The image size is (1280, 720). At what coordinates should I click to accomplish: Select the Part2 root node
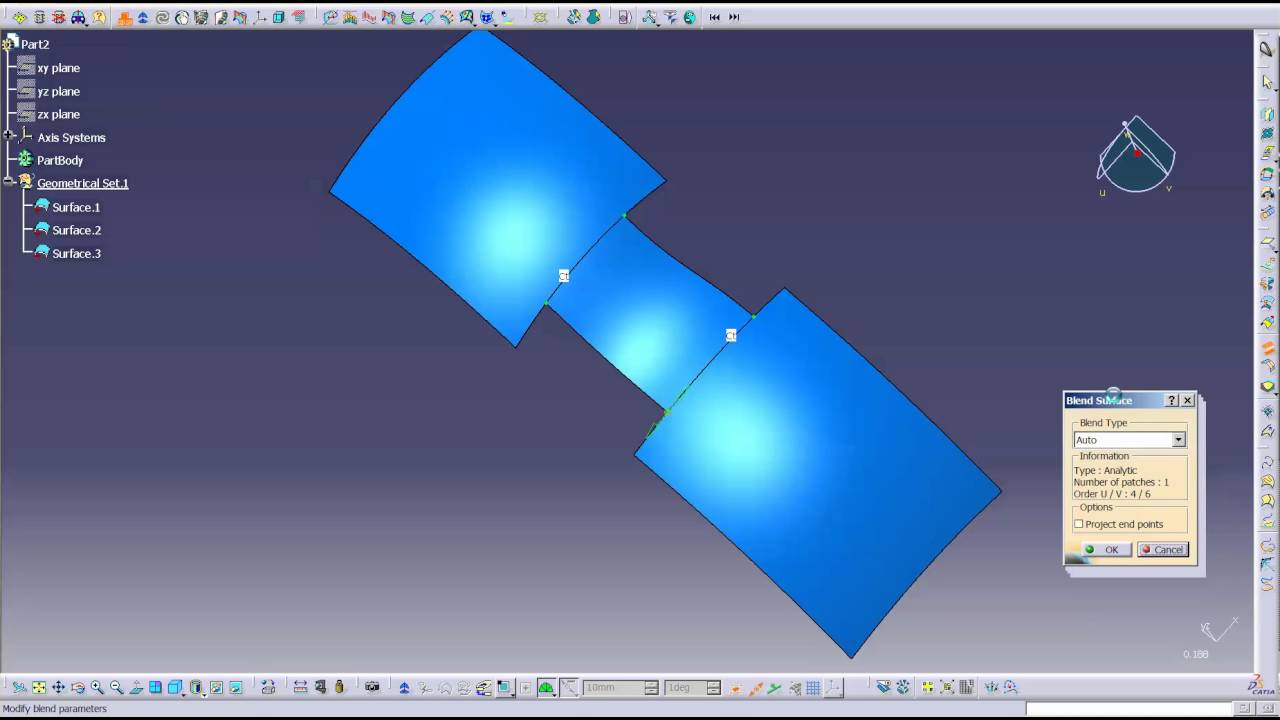pyautogui.click(x=35, y=44)
